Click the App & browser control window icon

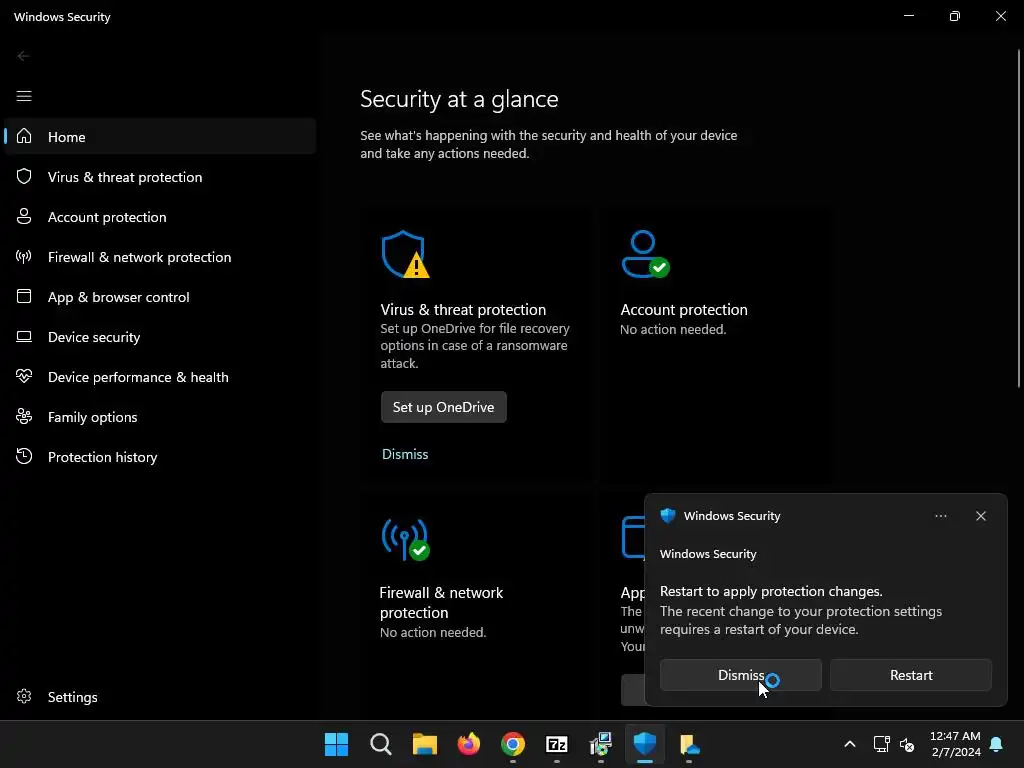click(x=24, y=296)
